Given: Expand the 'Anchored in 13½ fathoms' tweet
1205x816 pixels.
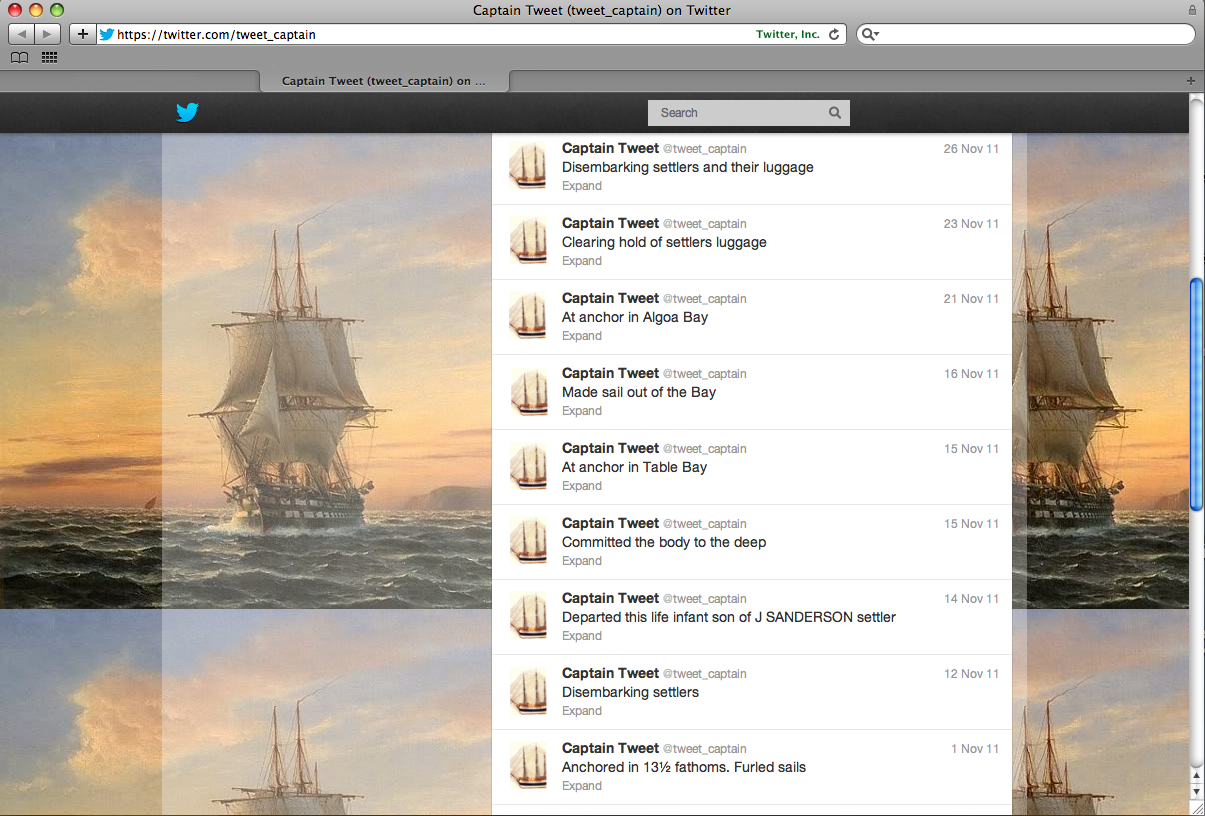Looking at the screenshot, I should pos(582,786).
